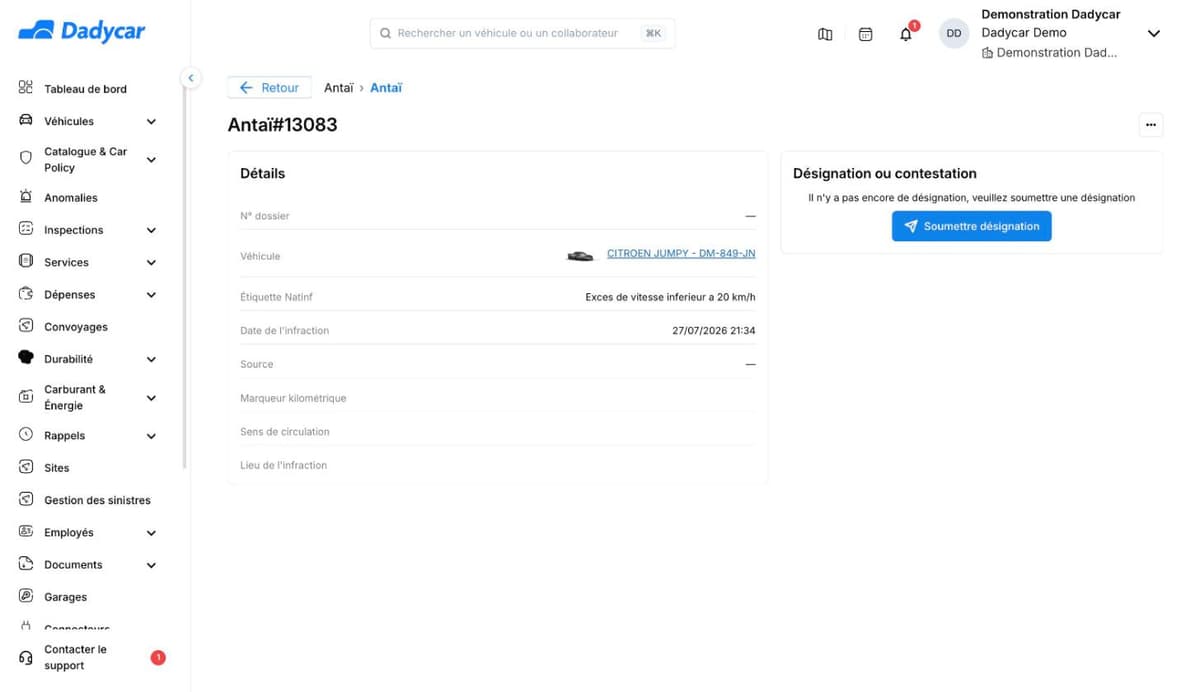Click the DD user avatar
This screenshot has width=1200, height=692.
954,33
